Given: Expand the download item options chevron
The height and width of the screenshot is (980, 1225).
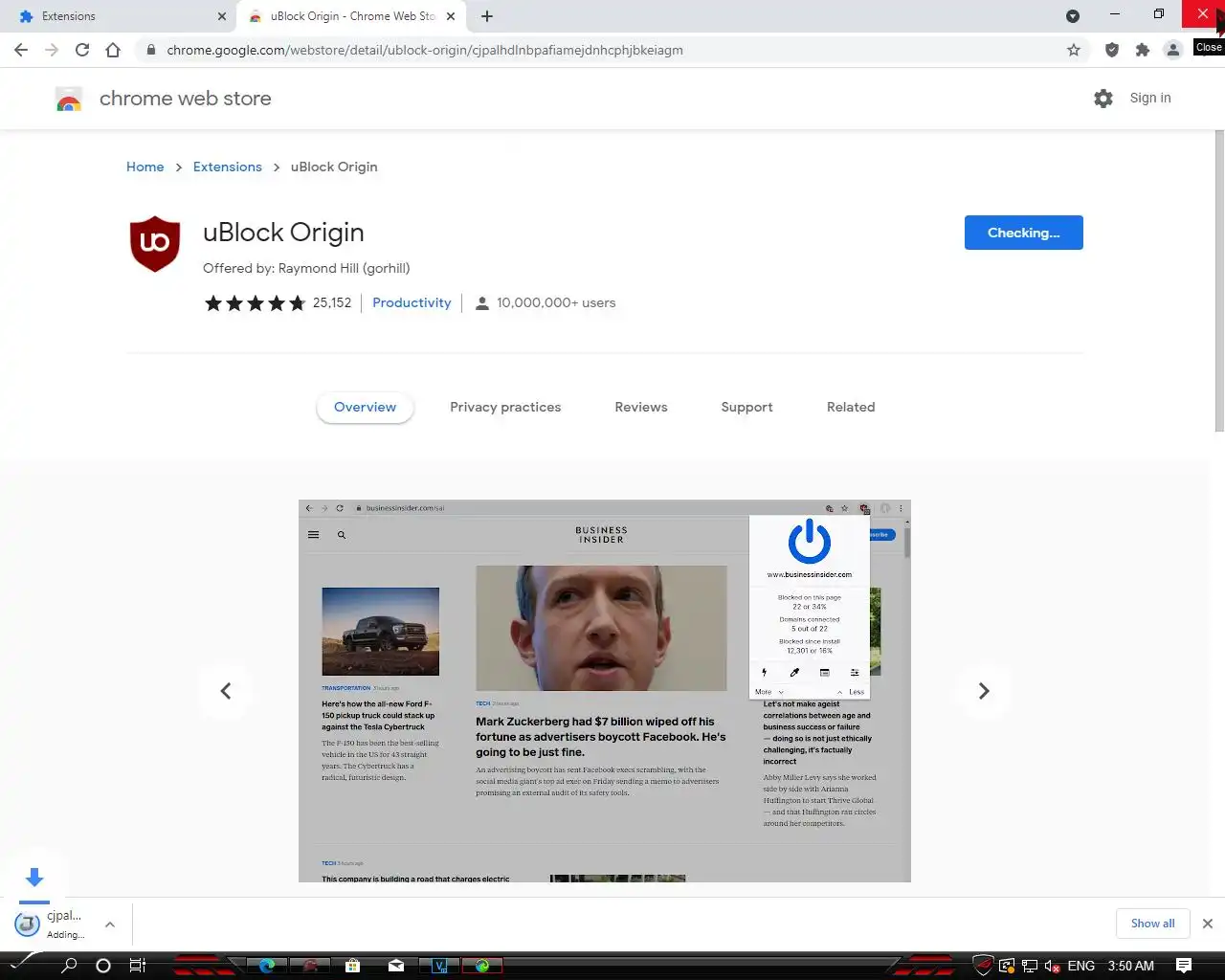Looking at the screenshot, I should coord(110,924).
